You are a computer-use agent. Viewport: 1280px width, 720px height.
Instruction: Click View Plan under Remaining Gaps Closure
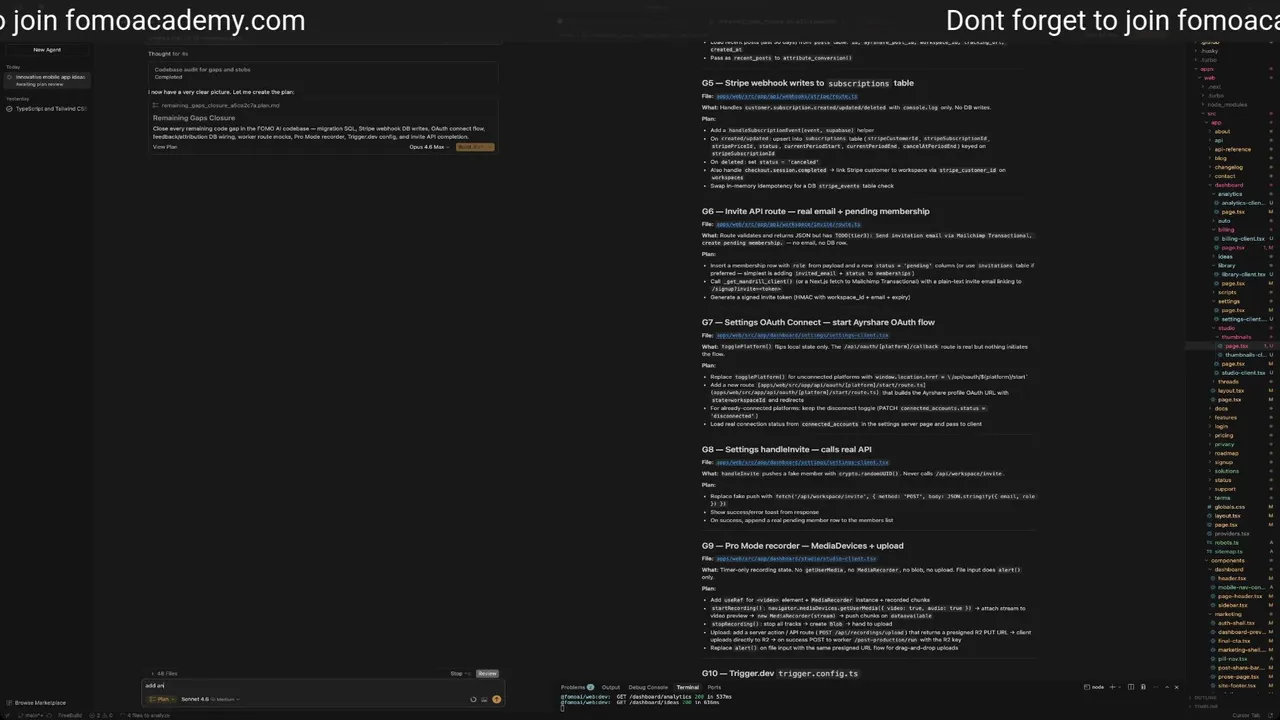click(165, 147)
